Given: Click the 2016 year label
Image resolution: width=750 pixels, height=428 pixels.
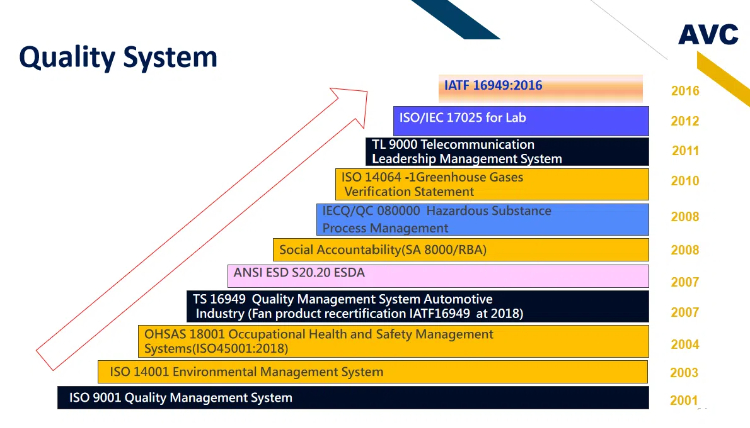Looking at the screenshot, I should coord(685,91).
